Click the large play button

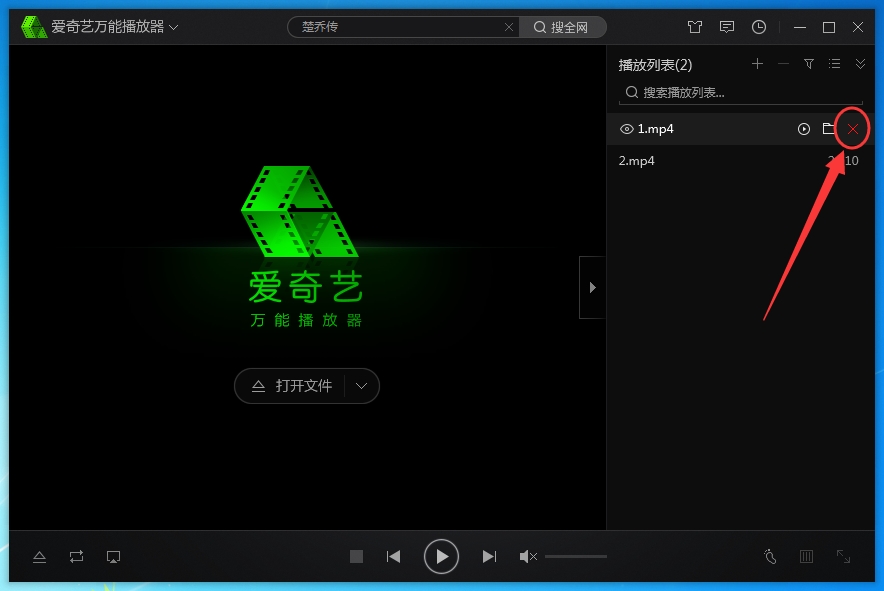point(441,557)
